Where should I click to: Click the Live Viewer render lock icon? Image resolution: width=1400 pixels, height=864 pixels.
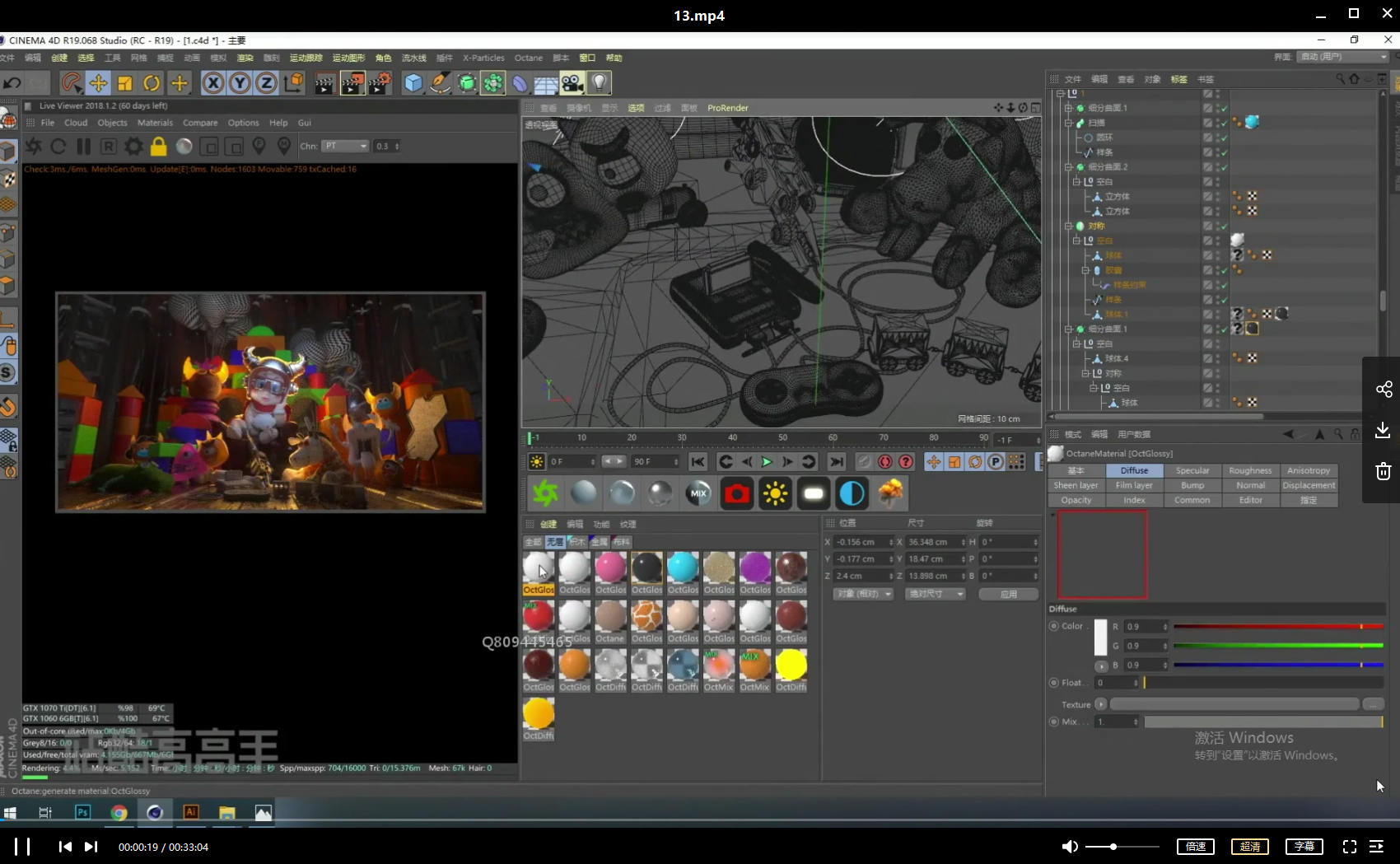[158, 147]
